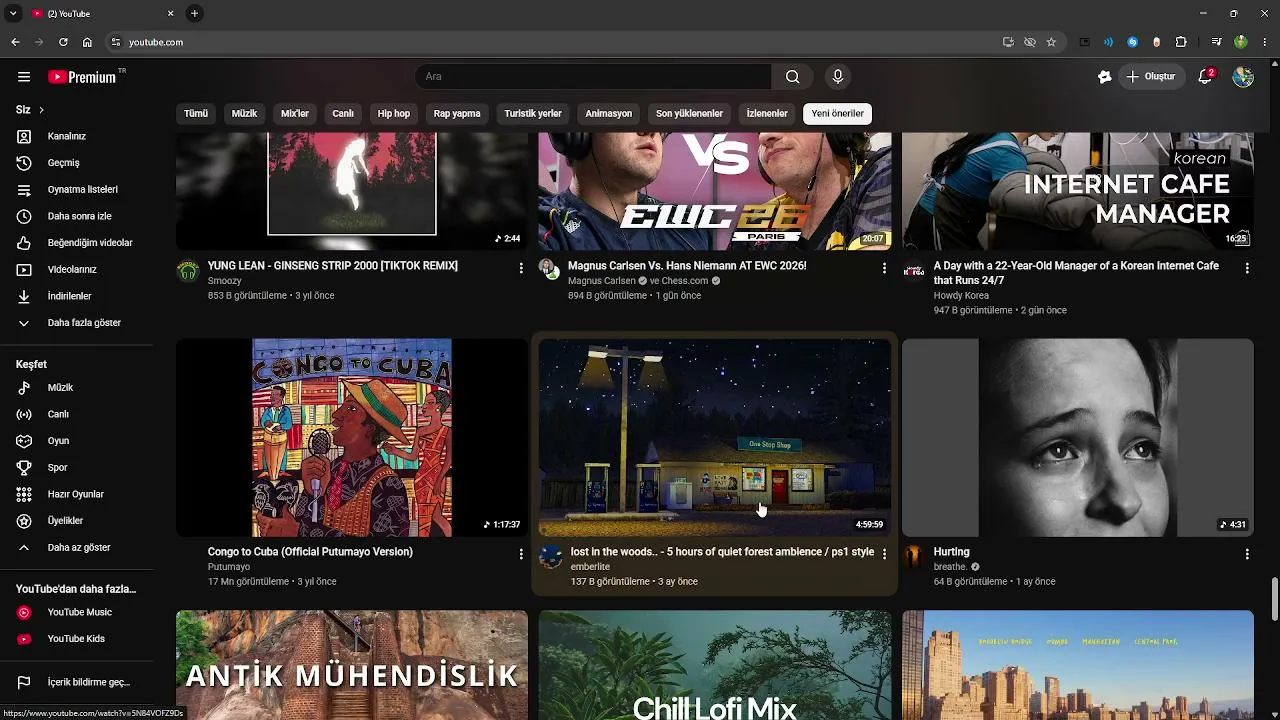
Task: Click the page vertical scrollbar thumb
Action: tap(1274, 599)
